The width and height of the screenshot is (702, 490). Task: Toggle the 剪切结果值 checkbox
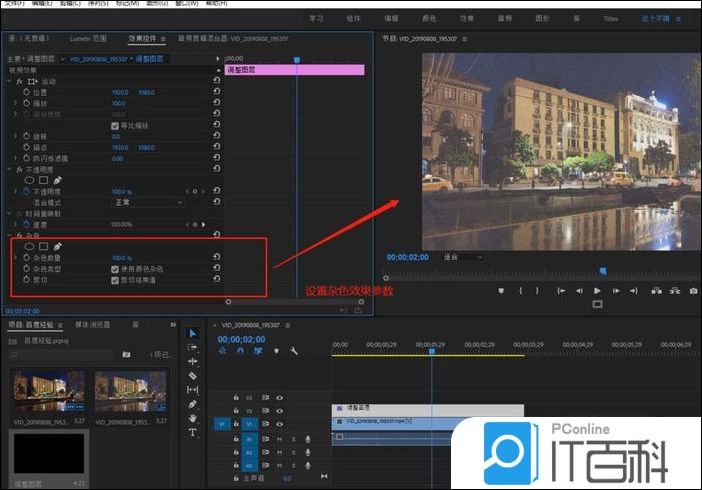click(x=115, y=281)
